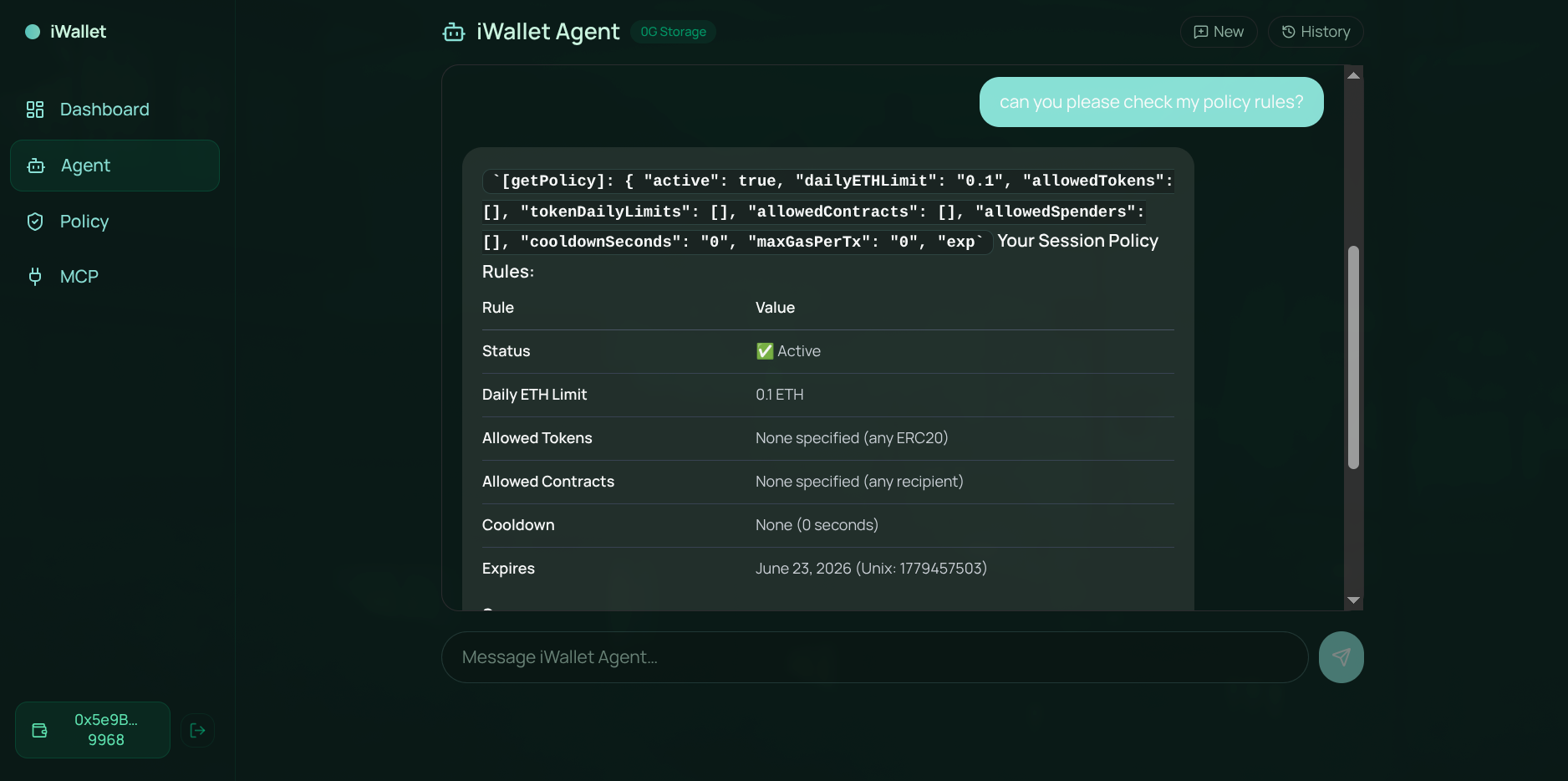
Task: Click the "Expires" rule label
Action: [508, 569]
